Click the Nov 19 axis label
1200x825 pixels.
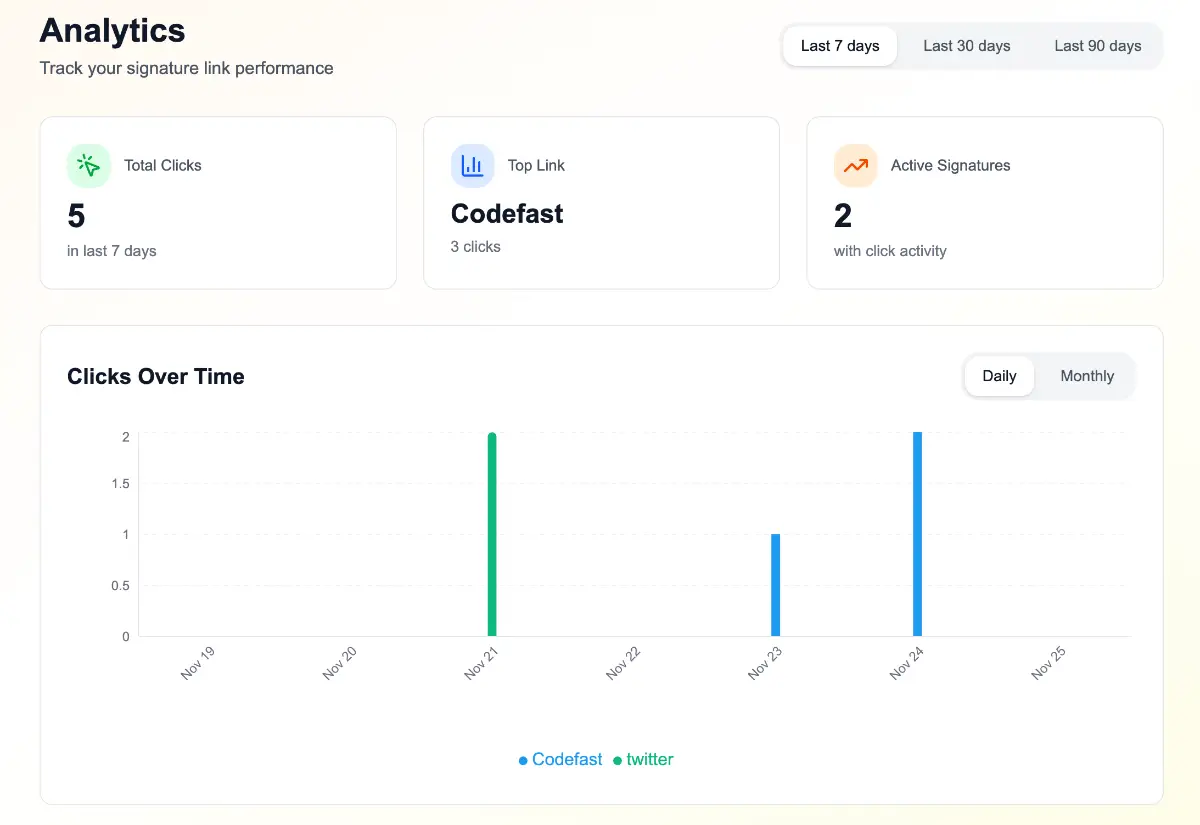click(198, 663)
